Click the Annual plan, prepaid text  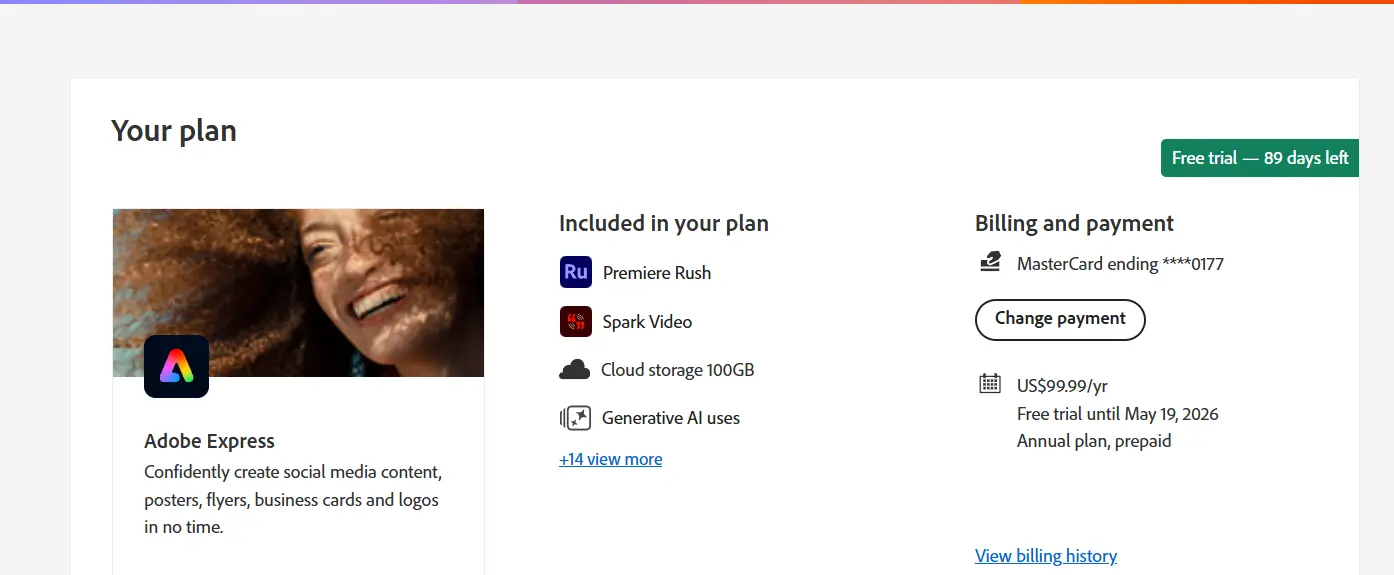(x=1094, y=441)
